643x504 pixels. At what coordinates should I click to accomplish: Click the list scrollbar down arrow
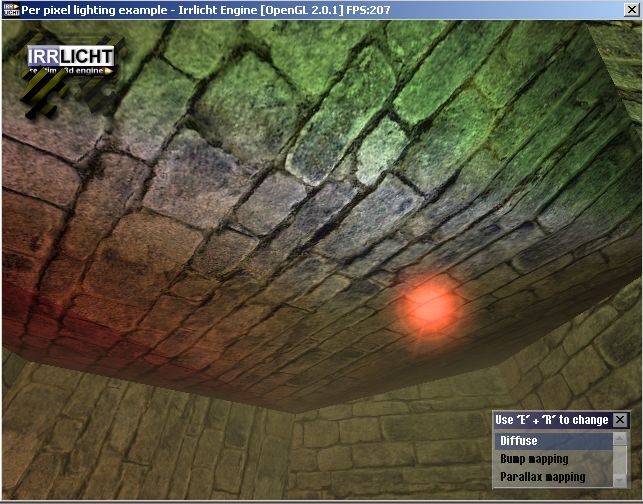pos(620,477)
